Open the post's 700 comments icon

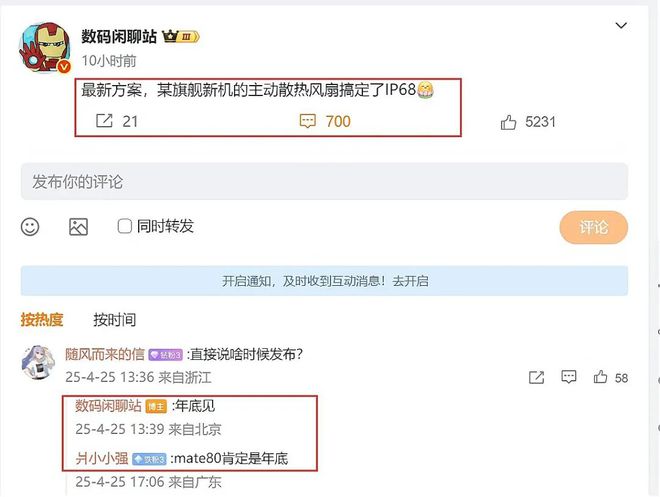[307, 121]
